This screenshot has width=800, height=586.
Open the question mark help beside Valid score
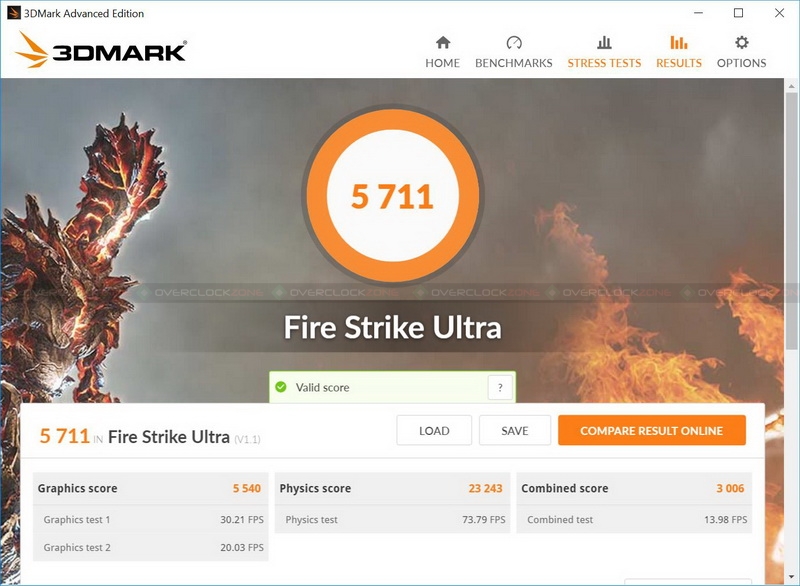click(500, 388)
